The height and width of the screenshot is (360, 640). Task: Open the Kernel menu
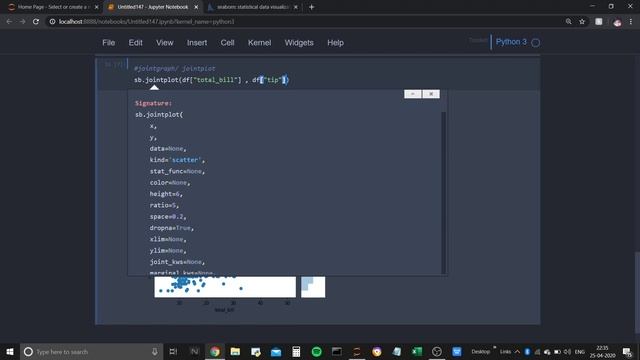coord(260,42)
